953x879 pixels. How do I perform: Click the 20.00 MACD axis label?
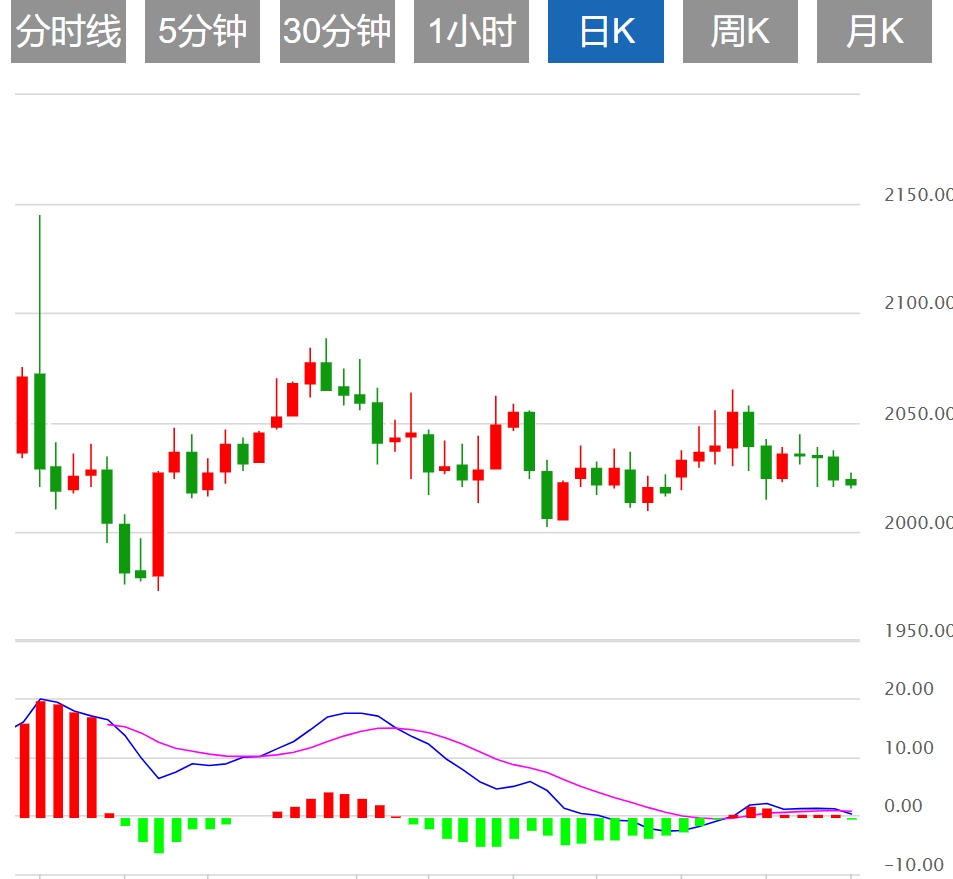click(x=910, y=689)
